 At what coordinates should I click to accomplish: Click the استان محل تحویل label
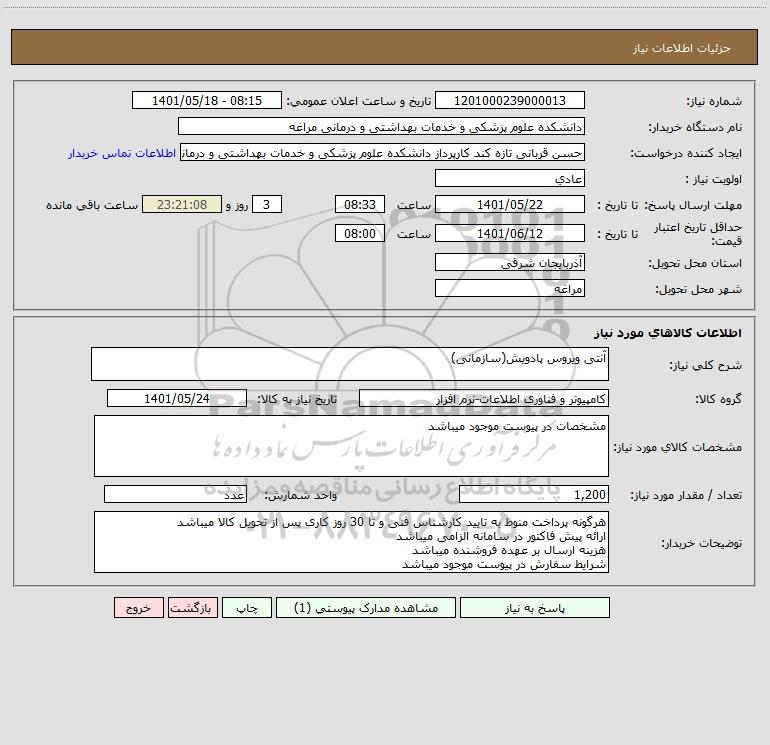click(x=695, y=263)
